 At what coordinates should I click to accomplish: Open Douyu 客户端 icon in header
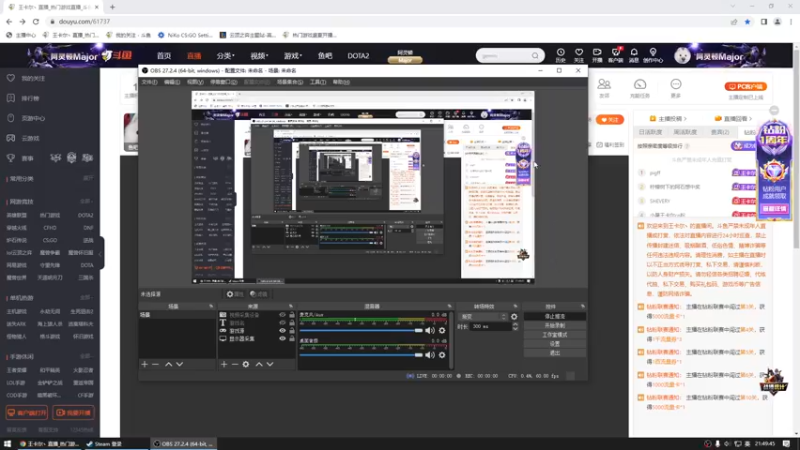point(616,55)
